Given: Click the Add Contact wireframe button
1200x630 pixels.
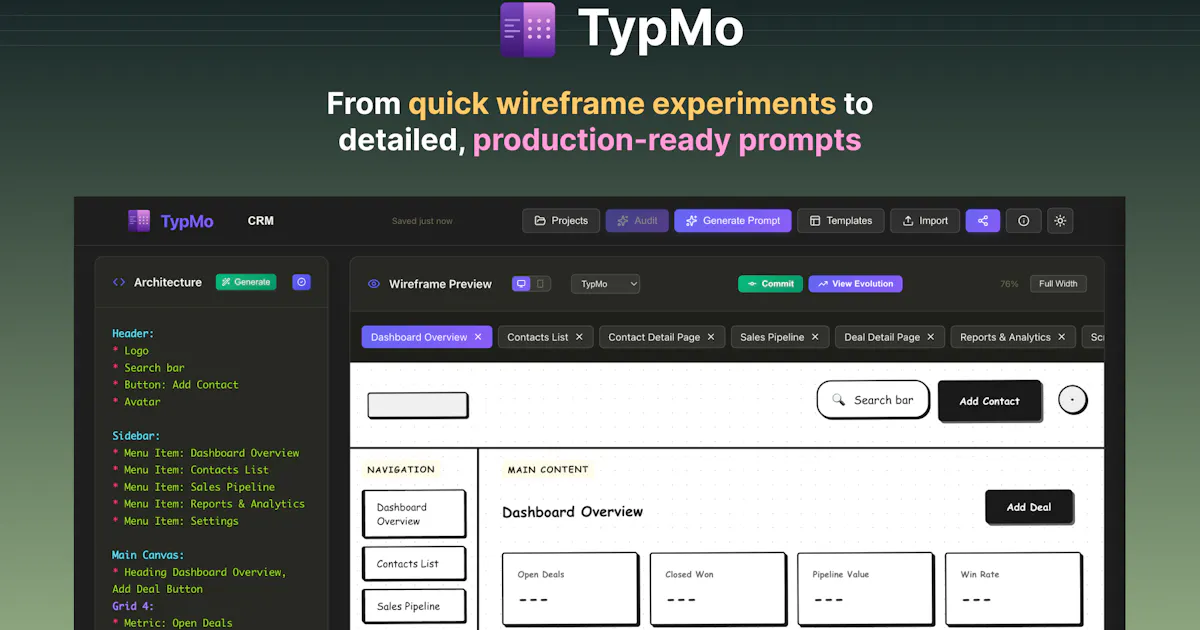Looking at the screenshot, I should 990,401.
